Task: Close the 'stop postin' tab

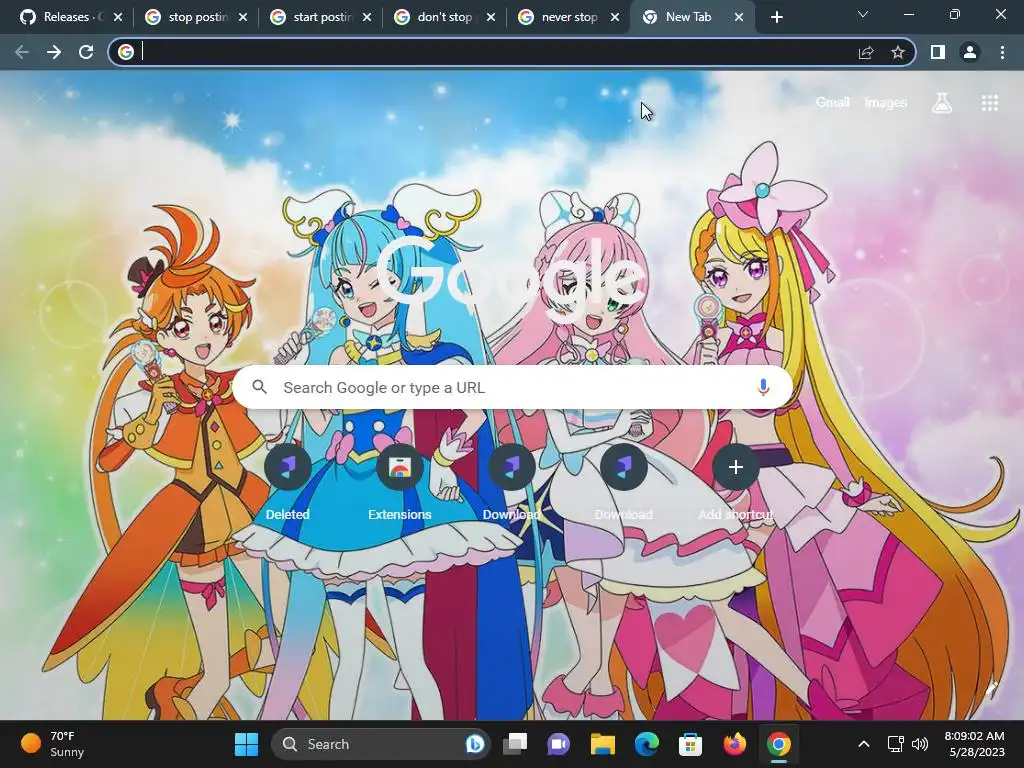Action: (x=243, y=17)
